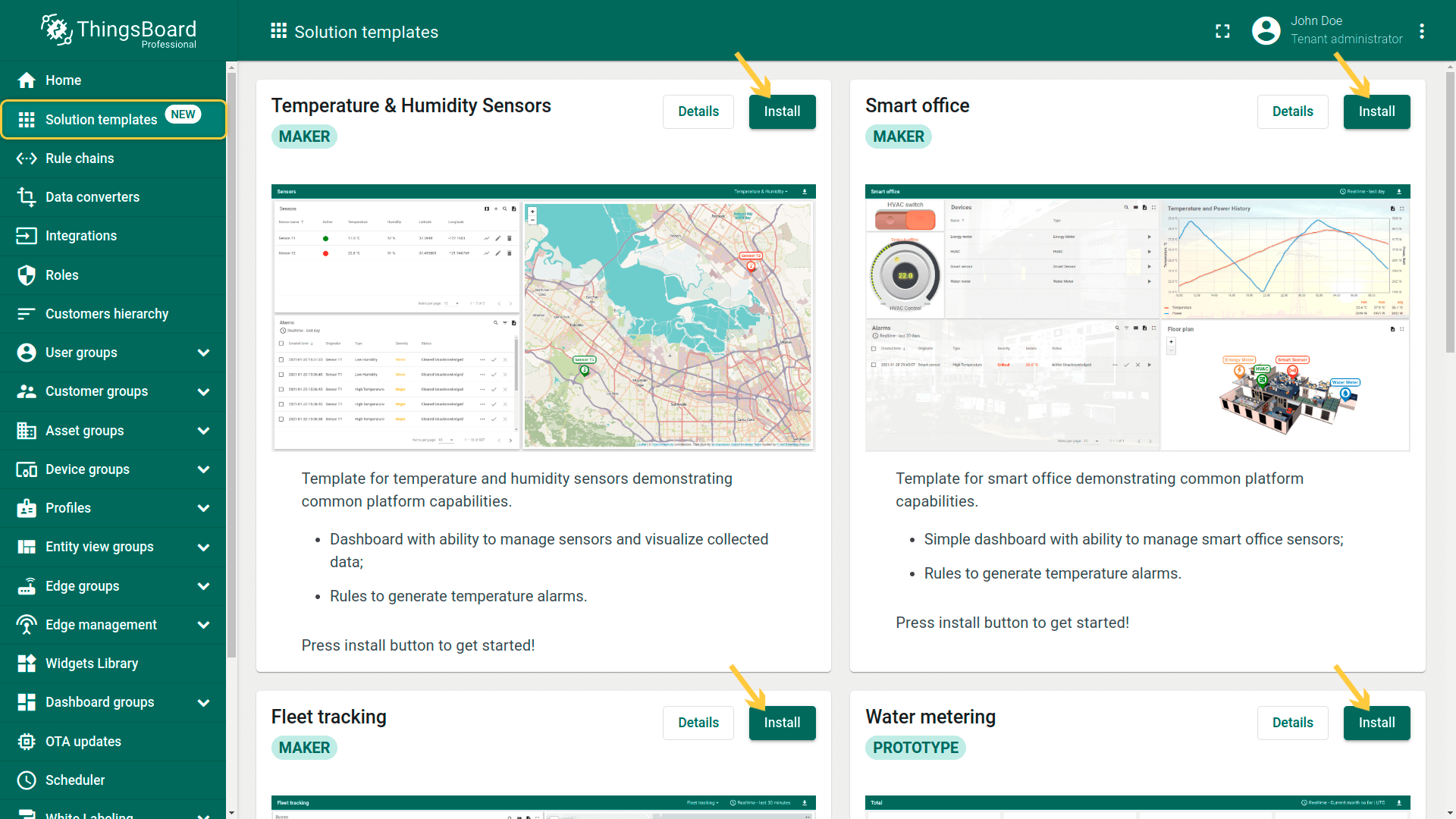
Task: Click the Home house icon
Action: [x=27, y=80]
